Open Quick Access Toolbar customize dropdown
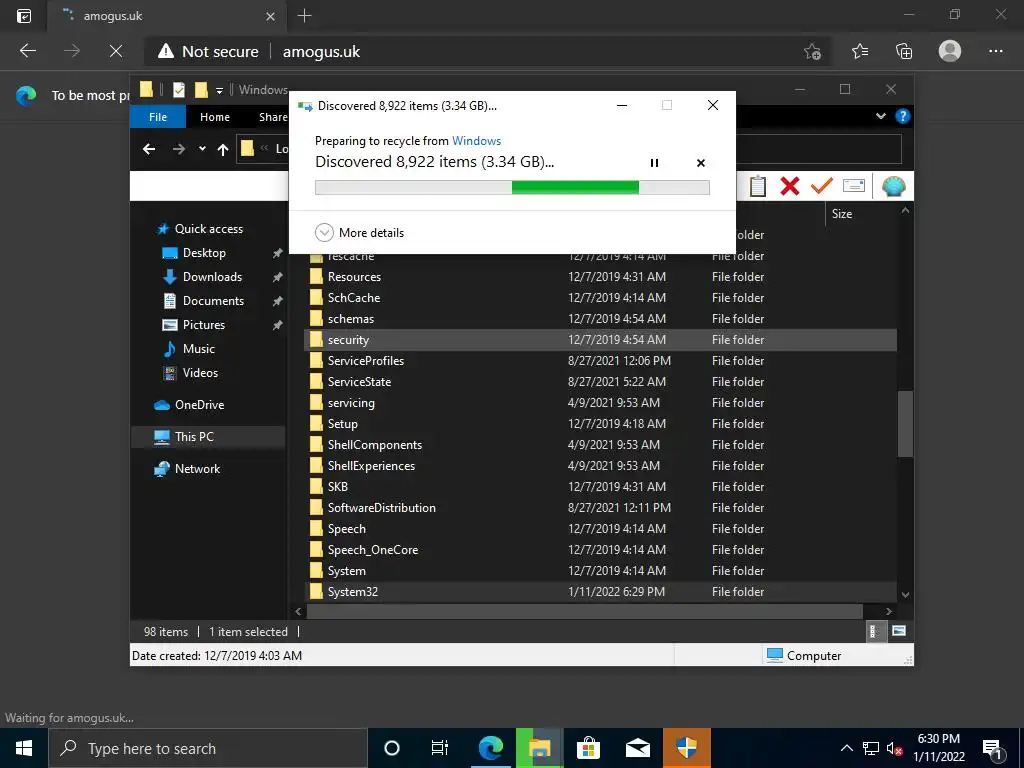This screenshot has height=768, width=1024. [219, 90]
